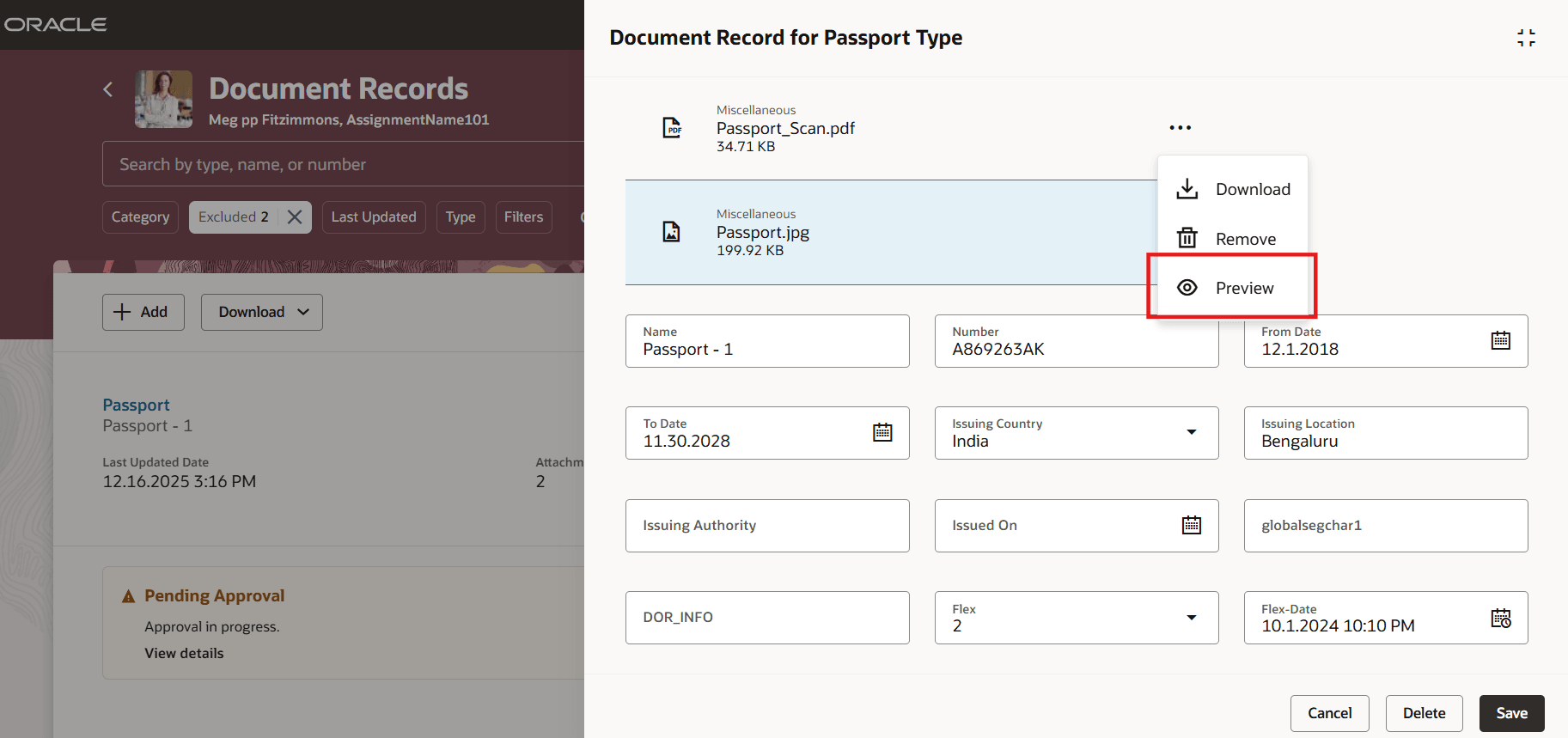Choose Download from the attachment menu
This screenshot has width=1568, height=738.
click(1233, 189)
